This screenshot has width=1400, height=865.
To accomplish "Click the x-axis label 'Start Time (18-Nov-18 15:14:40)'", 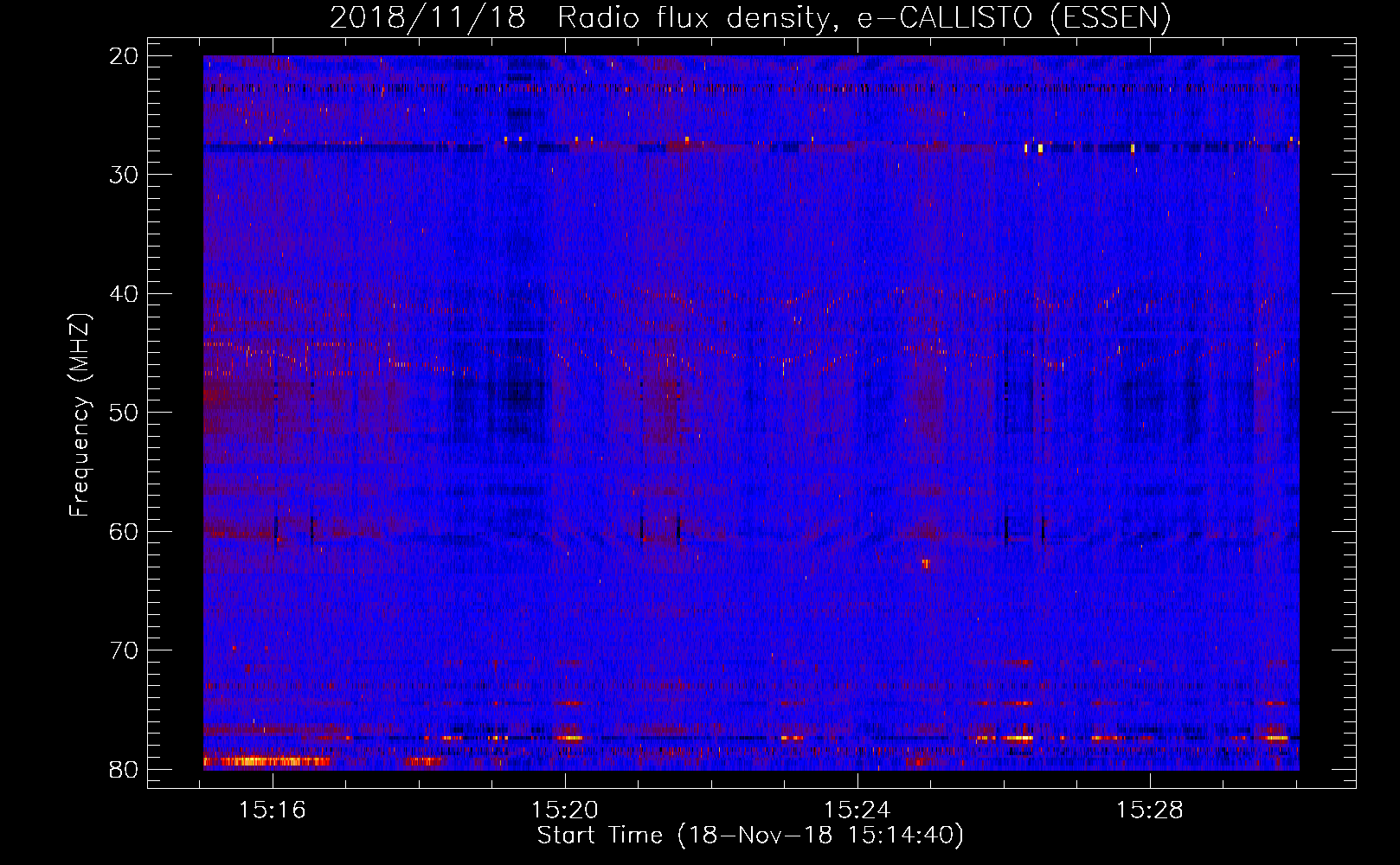I will (x=750, y=836).
